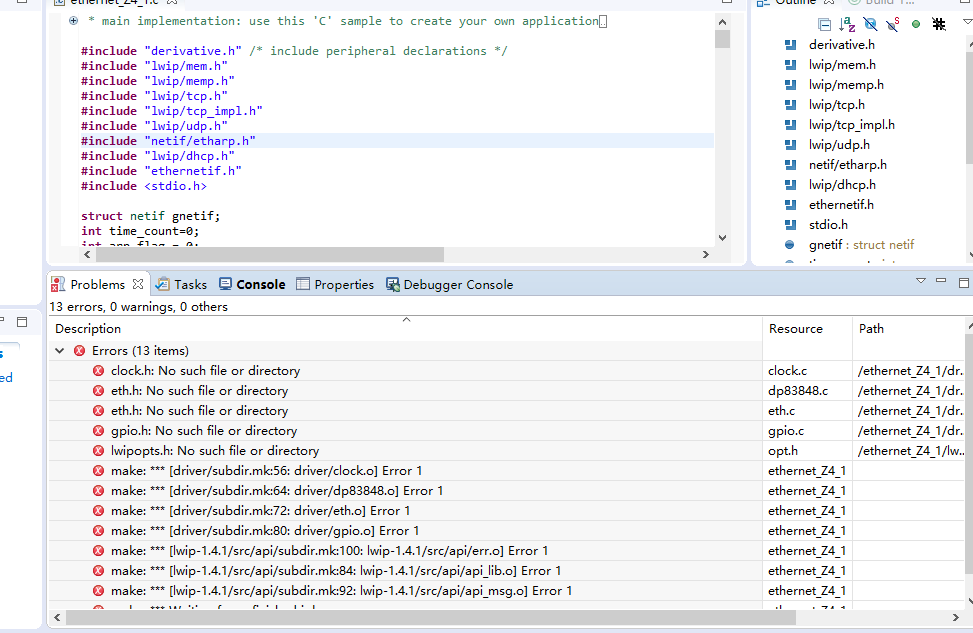
Task: Select the gnetif variable icon in Outline
Action: click(789, 245)
